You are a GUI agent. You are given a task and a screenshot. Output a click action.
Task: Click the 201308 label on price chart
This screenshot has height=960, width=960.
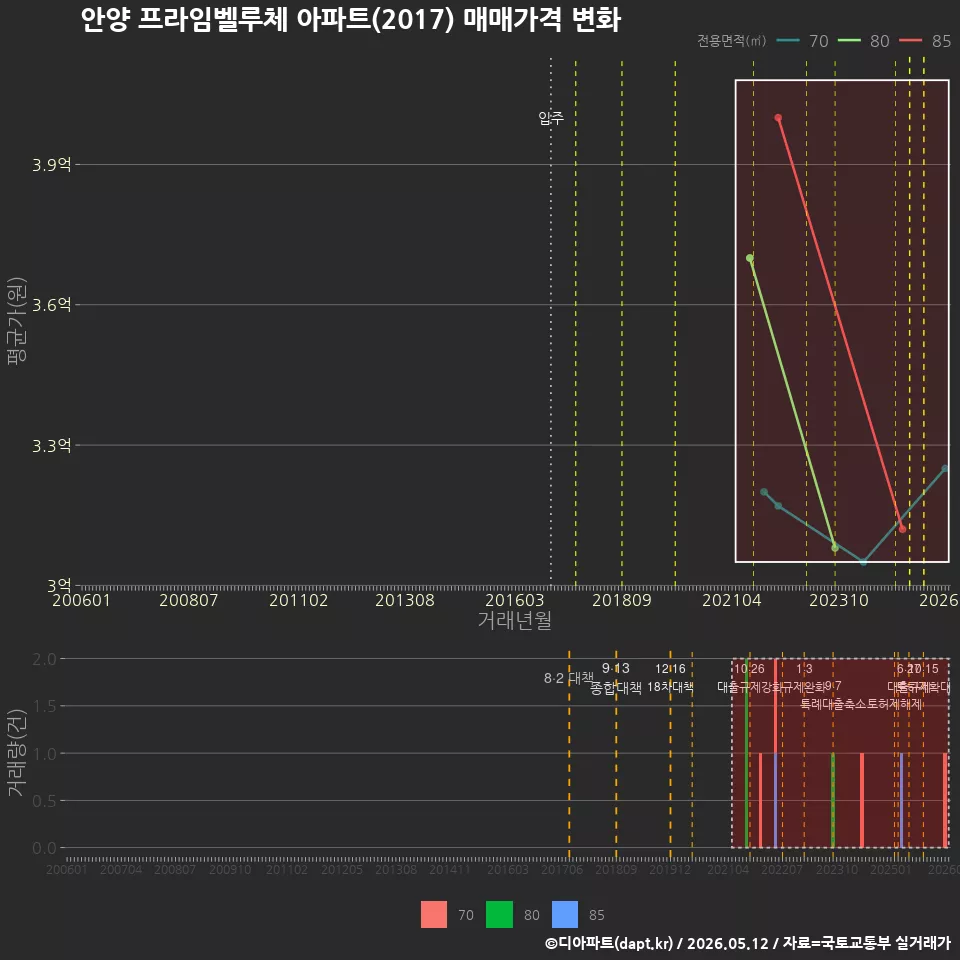click(x=405, y=601)
